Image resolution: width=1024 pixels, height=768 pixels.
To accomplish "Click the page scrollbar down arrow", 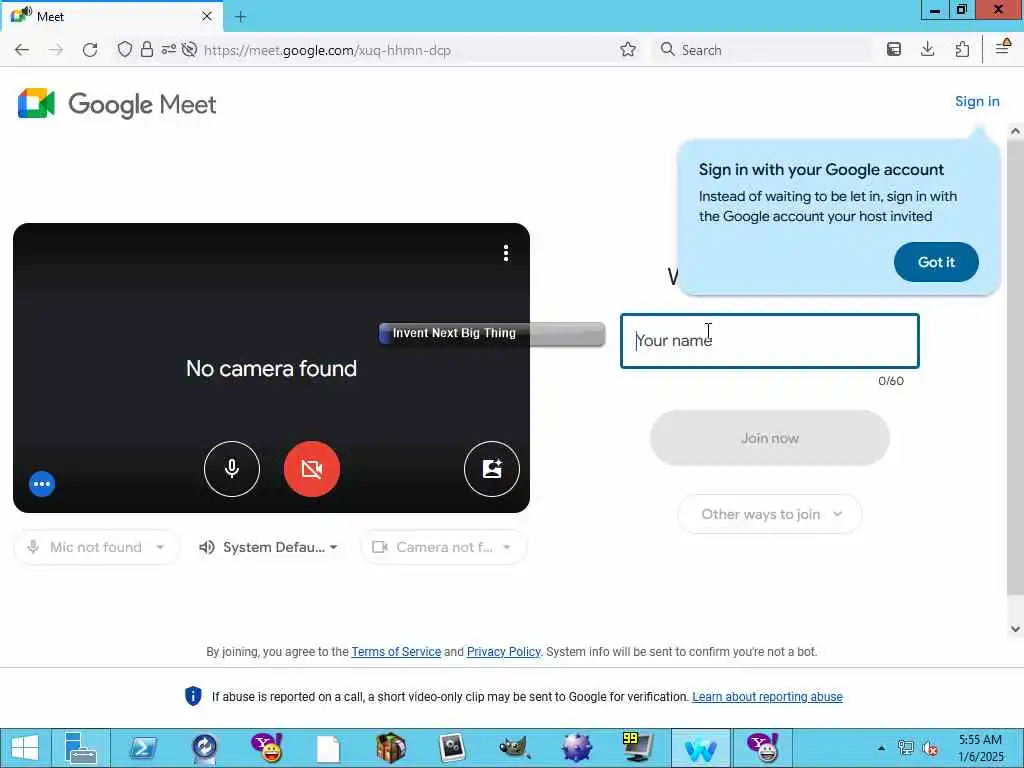I will click(x=1015, y=629).
